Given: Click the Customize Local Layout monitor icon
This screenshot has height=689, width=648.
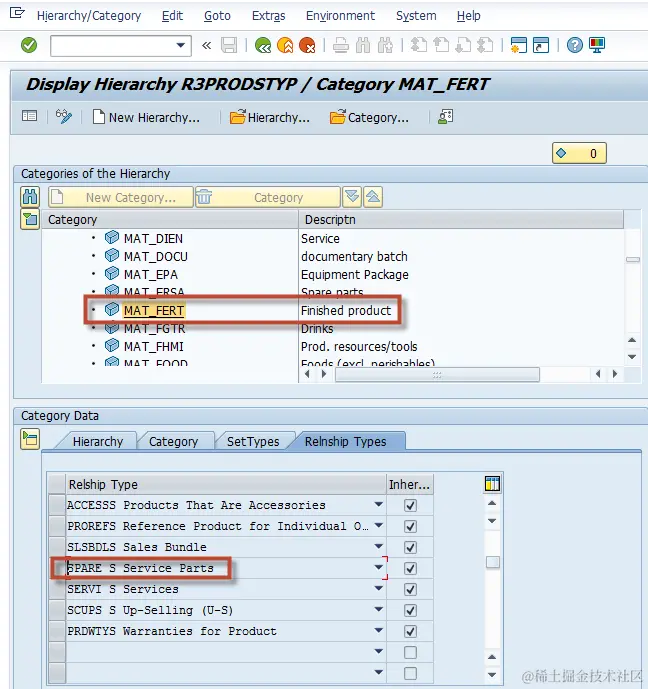Looking at the screenshot, I should [x=597, y=45].
